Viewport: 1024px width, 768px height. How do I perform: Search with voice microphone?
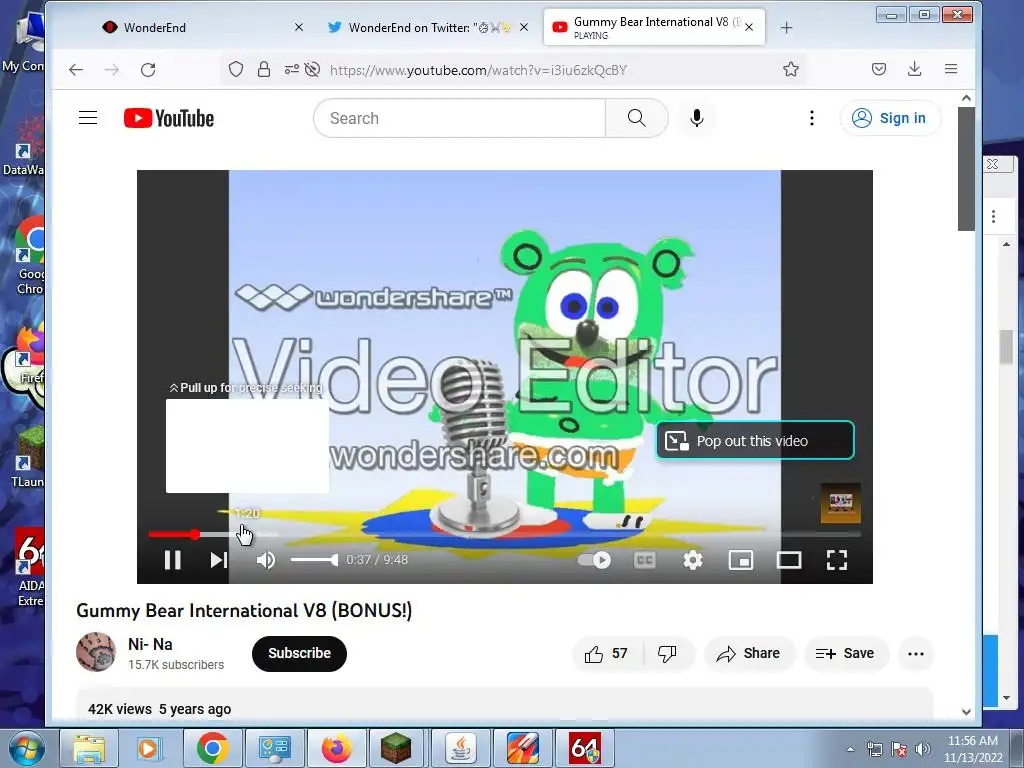point(697,118)
